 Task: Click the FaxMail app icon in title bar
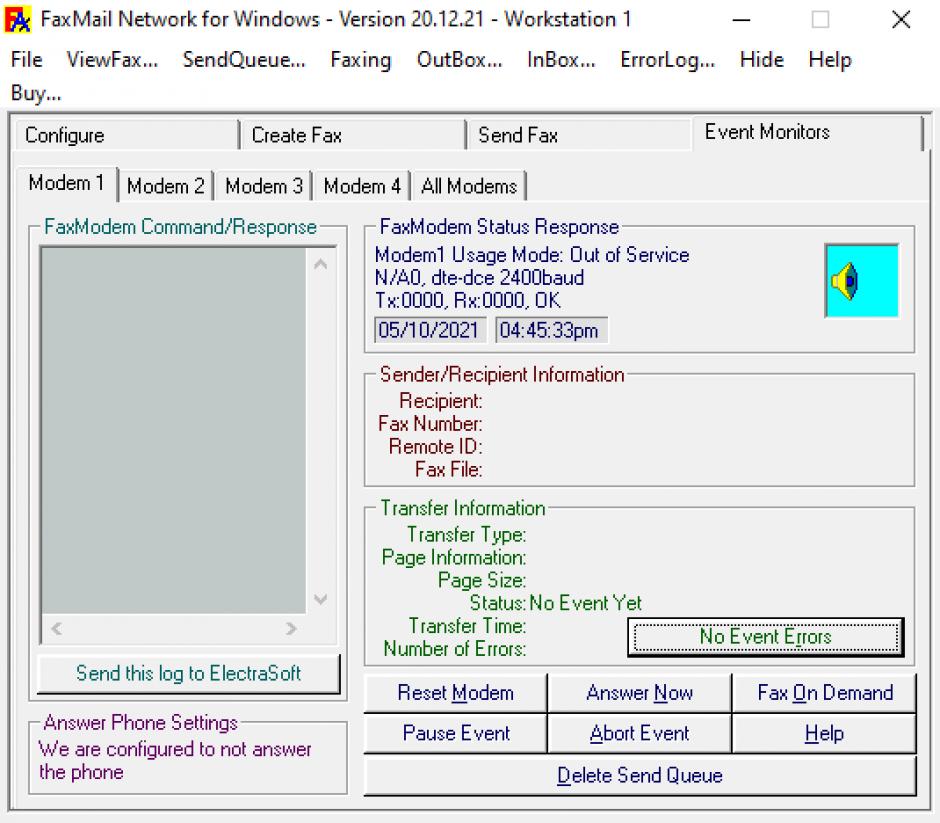coord(17,19)
